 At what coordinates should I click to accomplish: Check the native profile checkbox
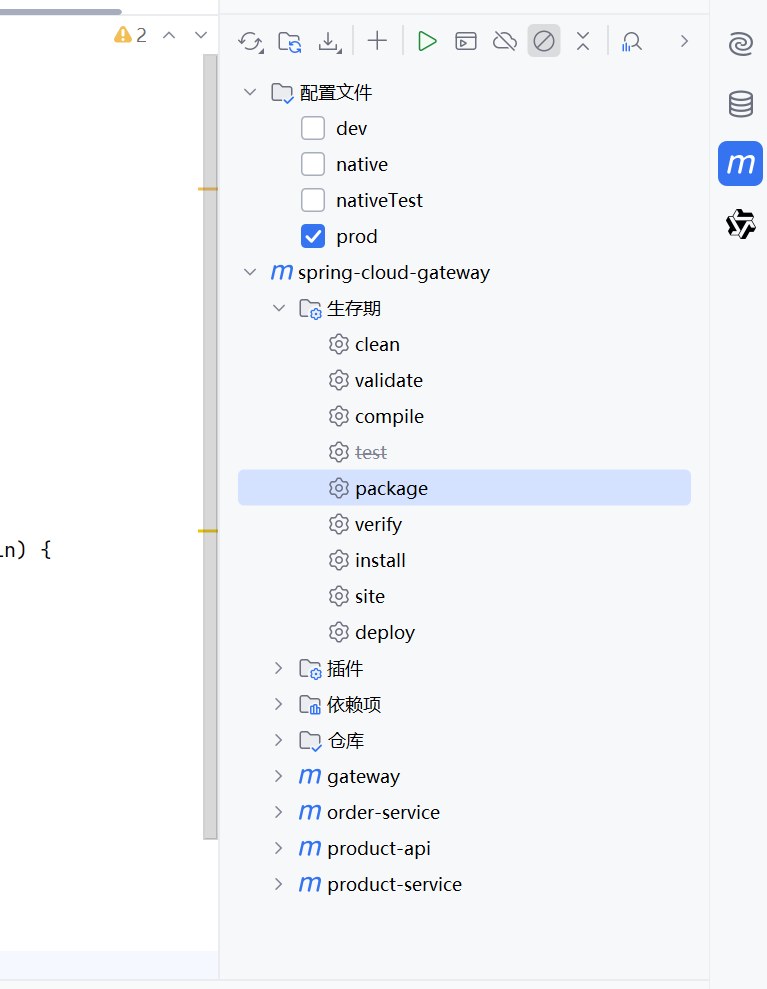coord(313,164)
